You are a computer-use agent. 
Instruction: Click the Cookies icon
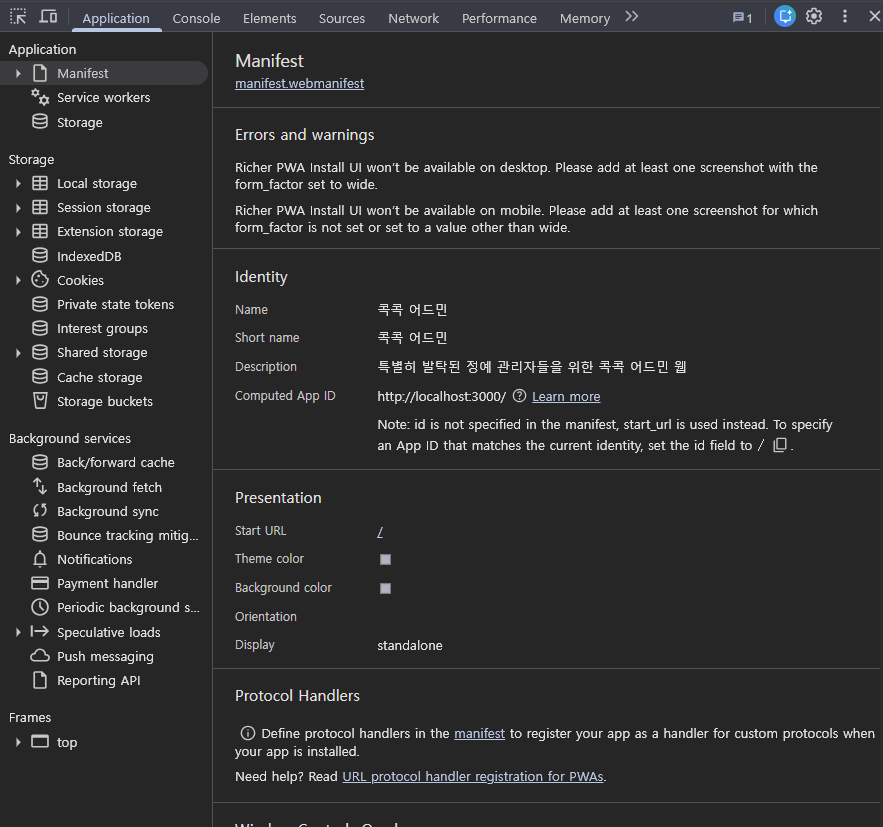(40, 280)
